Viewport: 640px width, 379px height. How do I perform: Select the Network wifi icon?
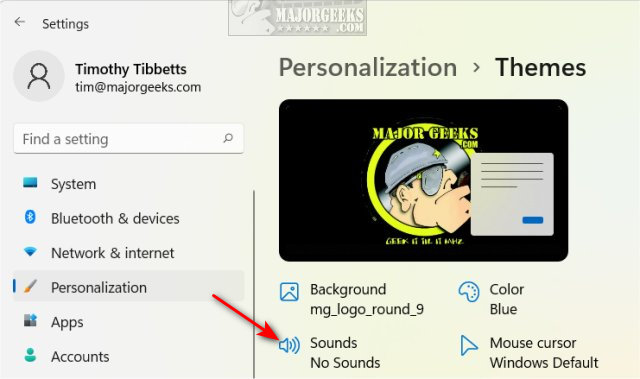click(30, 251)
